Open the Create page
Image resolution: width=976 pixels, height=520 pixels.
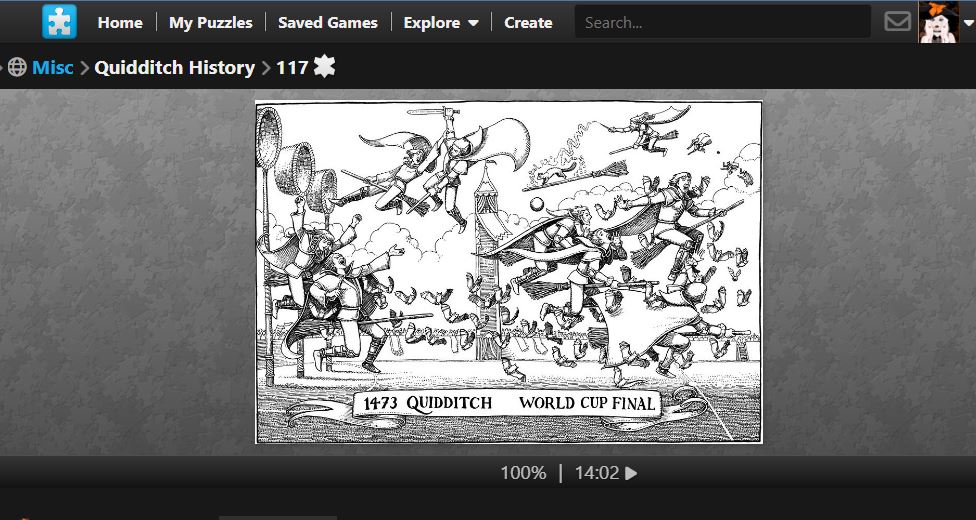528,22
